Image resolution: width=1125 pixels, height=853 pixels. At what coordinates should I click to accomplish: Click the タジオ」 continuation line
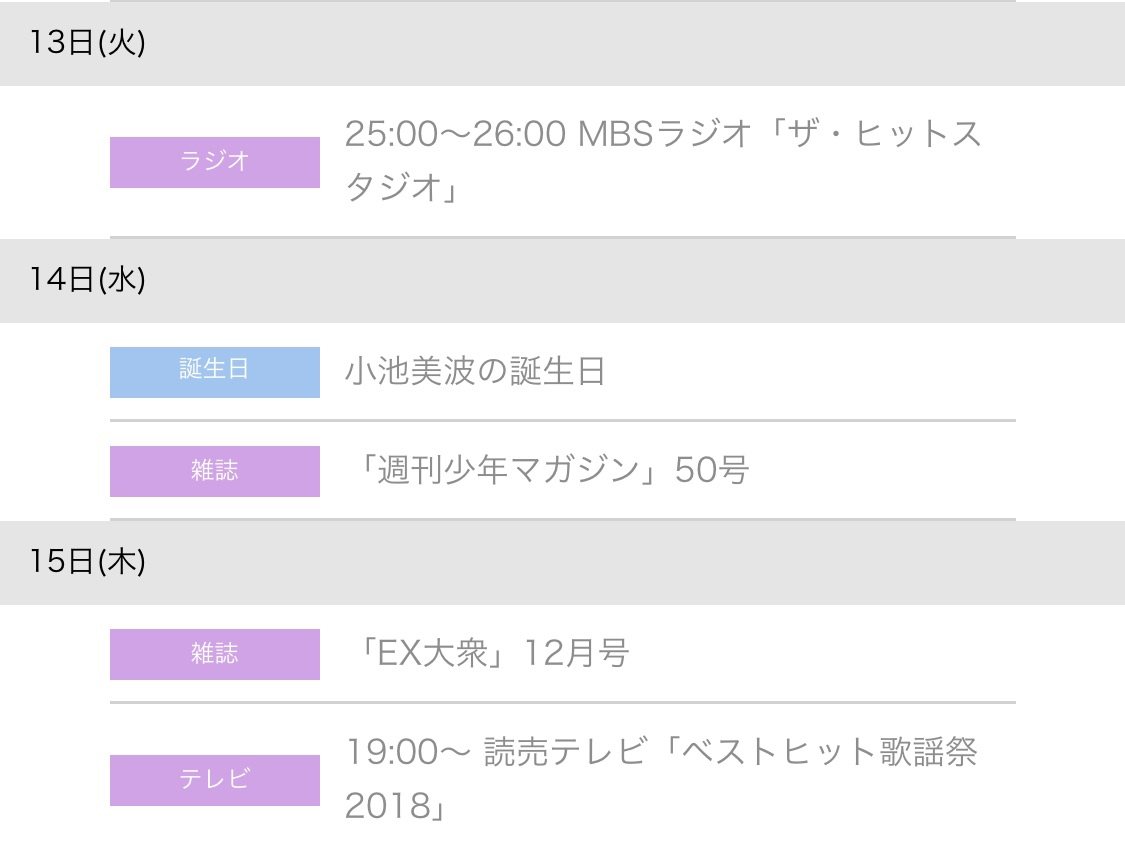pos(402,187)
